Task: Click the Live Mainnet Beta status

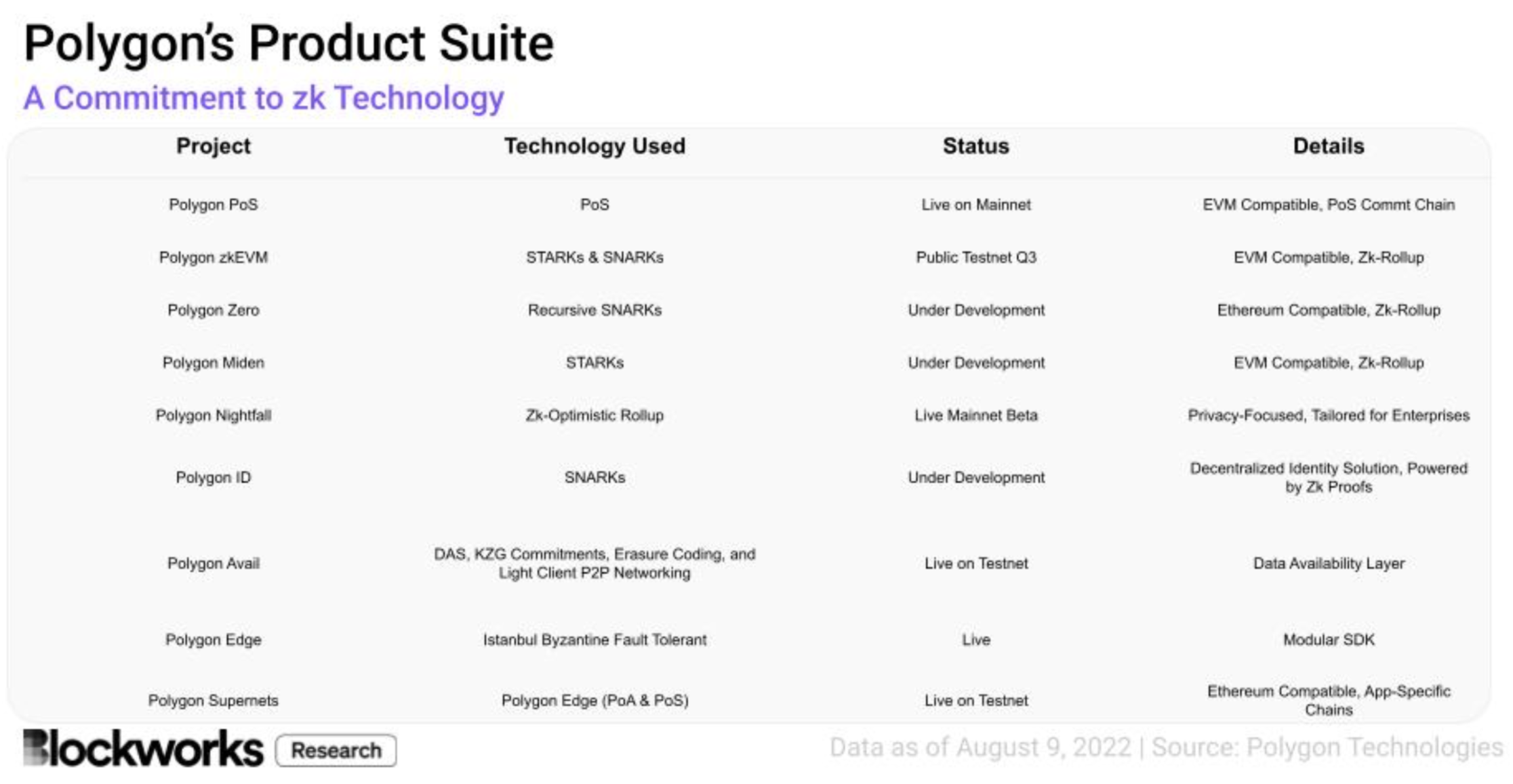Action: 975,415
